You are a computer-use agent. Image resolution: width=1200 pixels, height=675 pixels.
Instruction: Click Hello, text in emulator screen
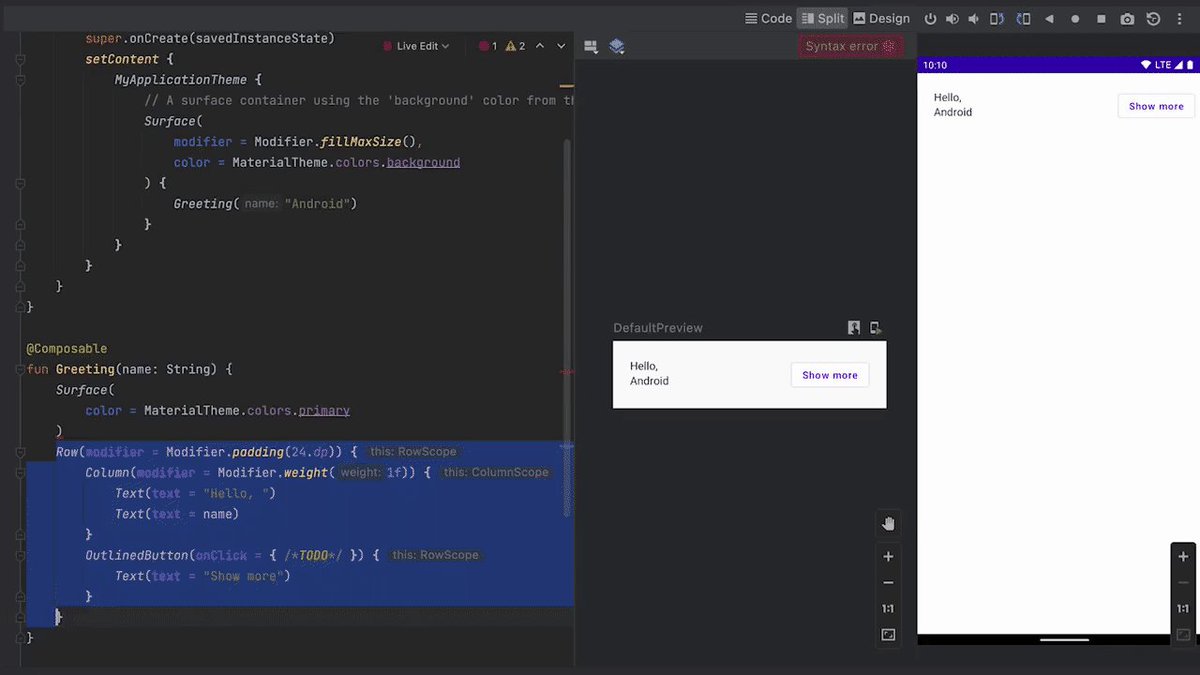click(x=947, y=97)
